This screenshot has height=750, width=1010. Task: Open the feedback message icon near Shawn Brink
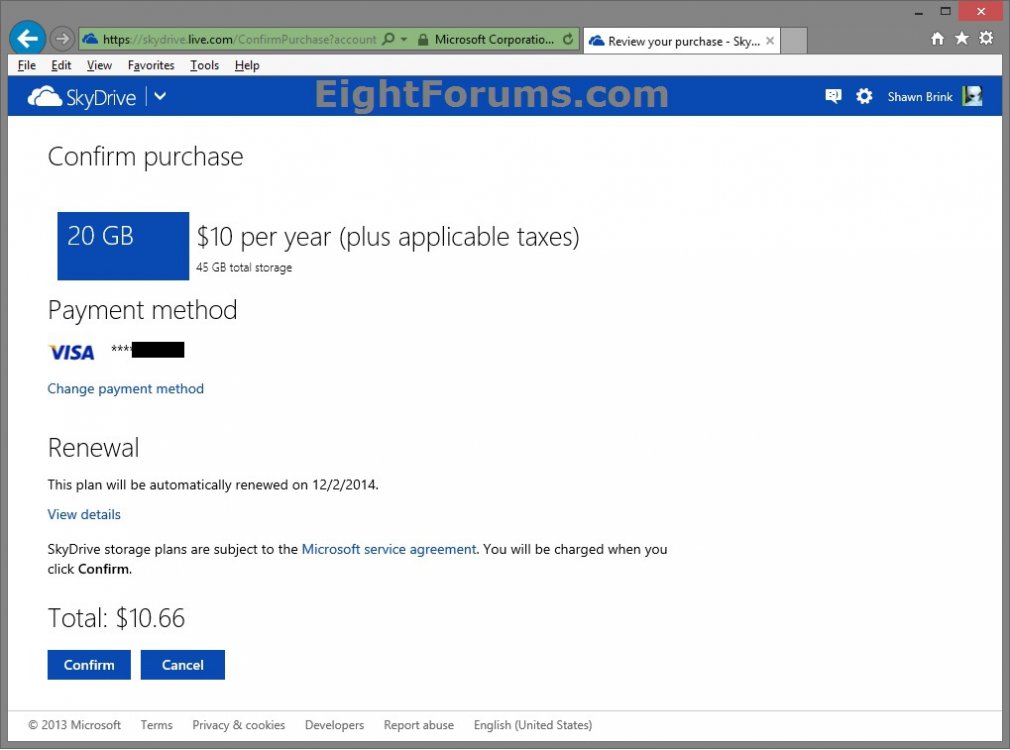pyautogui.click(x=833, y=96)
